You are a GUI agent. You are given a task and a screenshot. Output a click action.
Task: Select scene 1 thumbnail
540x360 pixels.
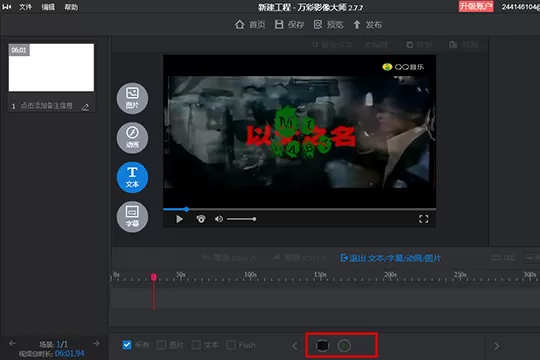click(51, 68)
